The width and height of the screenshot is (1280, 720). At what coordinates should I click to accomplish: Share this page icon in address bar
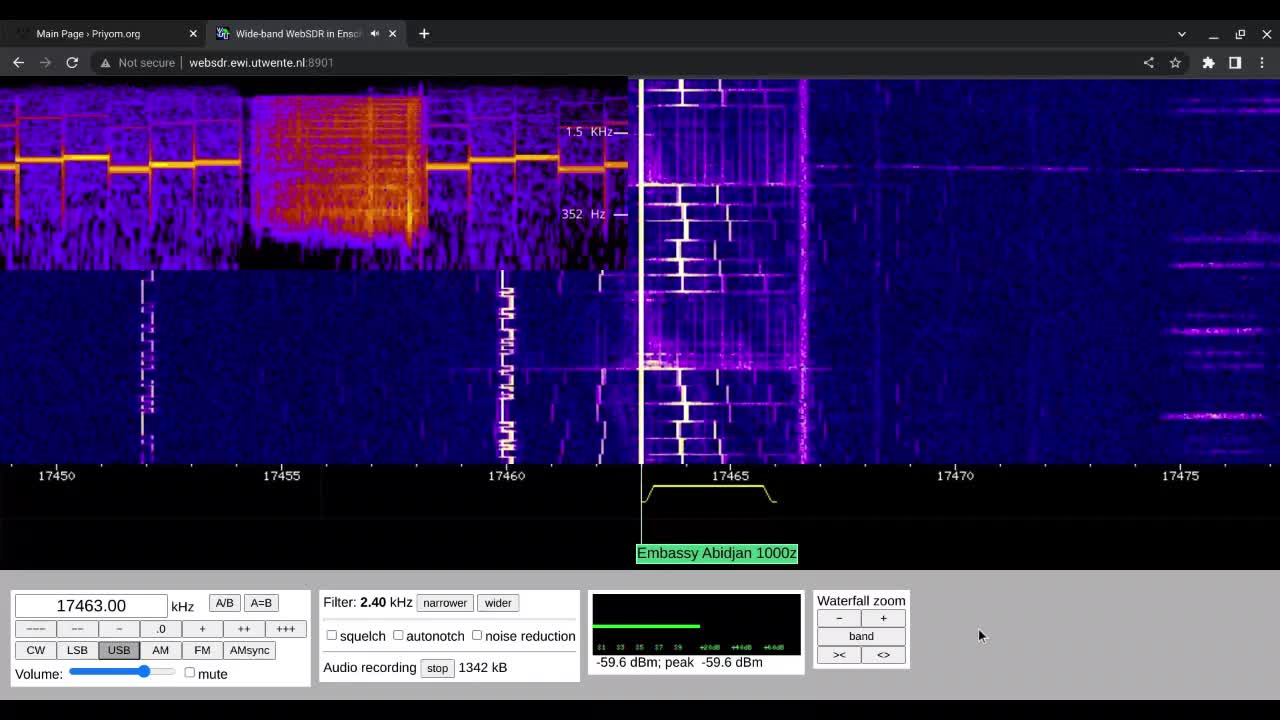(x=1148, y=62)
